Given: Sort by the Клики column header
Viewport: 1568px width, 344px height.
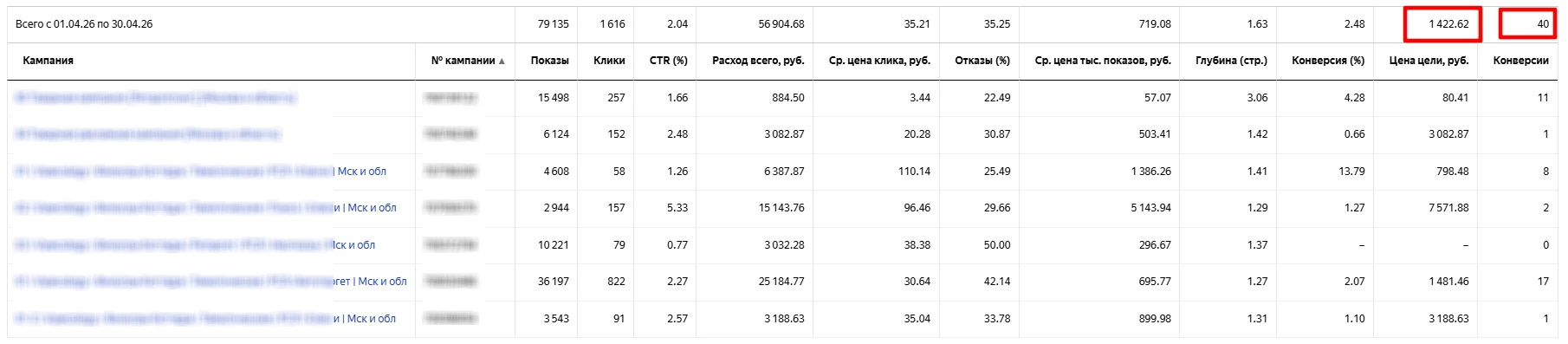Looking at the screenshot, I should (x=609, y=61).
